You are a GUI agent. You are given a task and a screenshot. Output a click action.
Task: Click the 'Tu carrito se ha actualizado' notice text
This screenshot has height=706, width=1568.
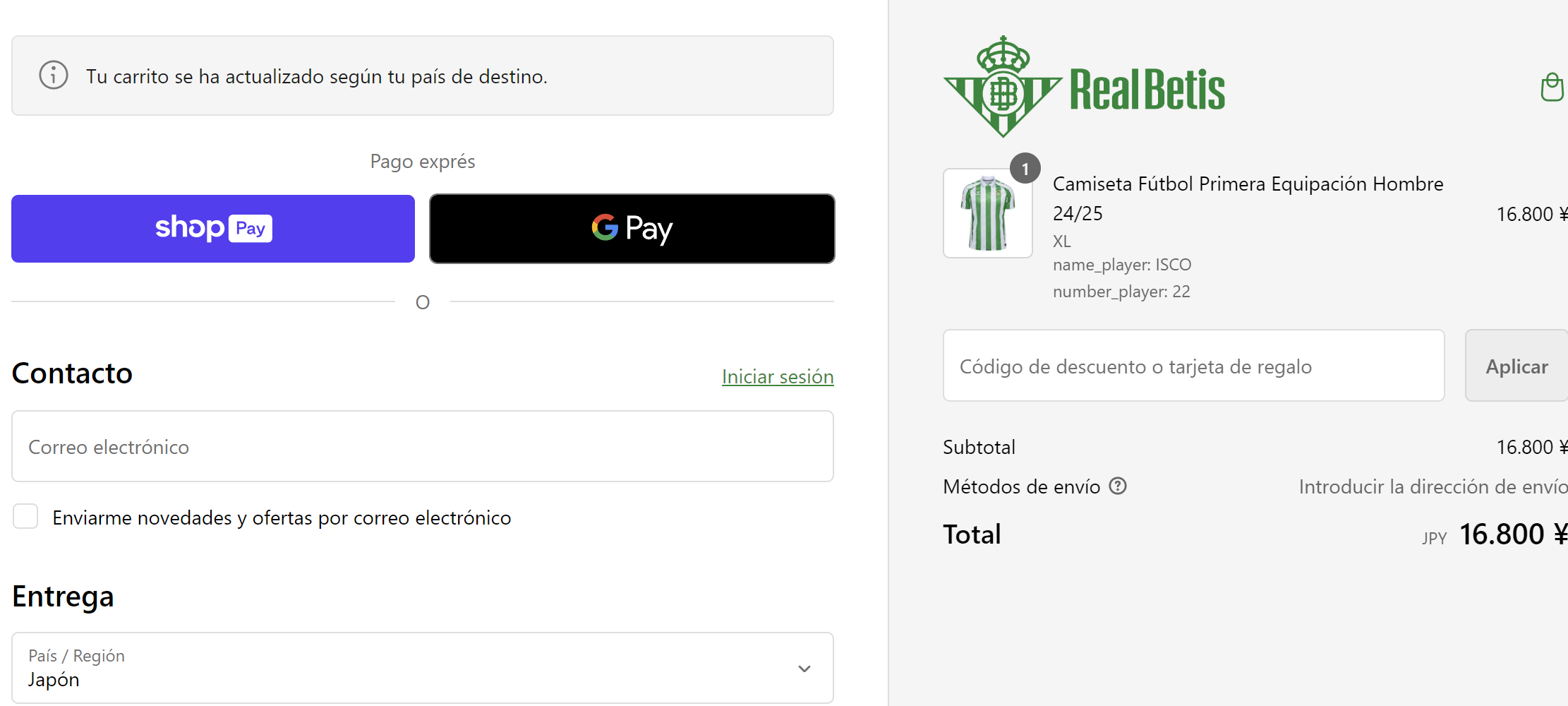tap(317, 76)
